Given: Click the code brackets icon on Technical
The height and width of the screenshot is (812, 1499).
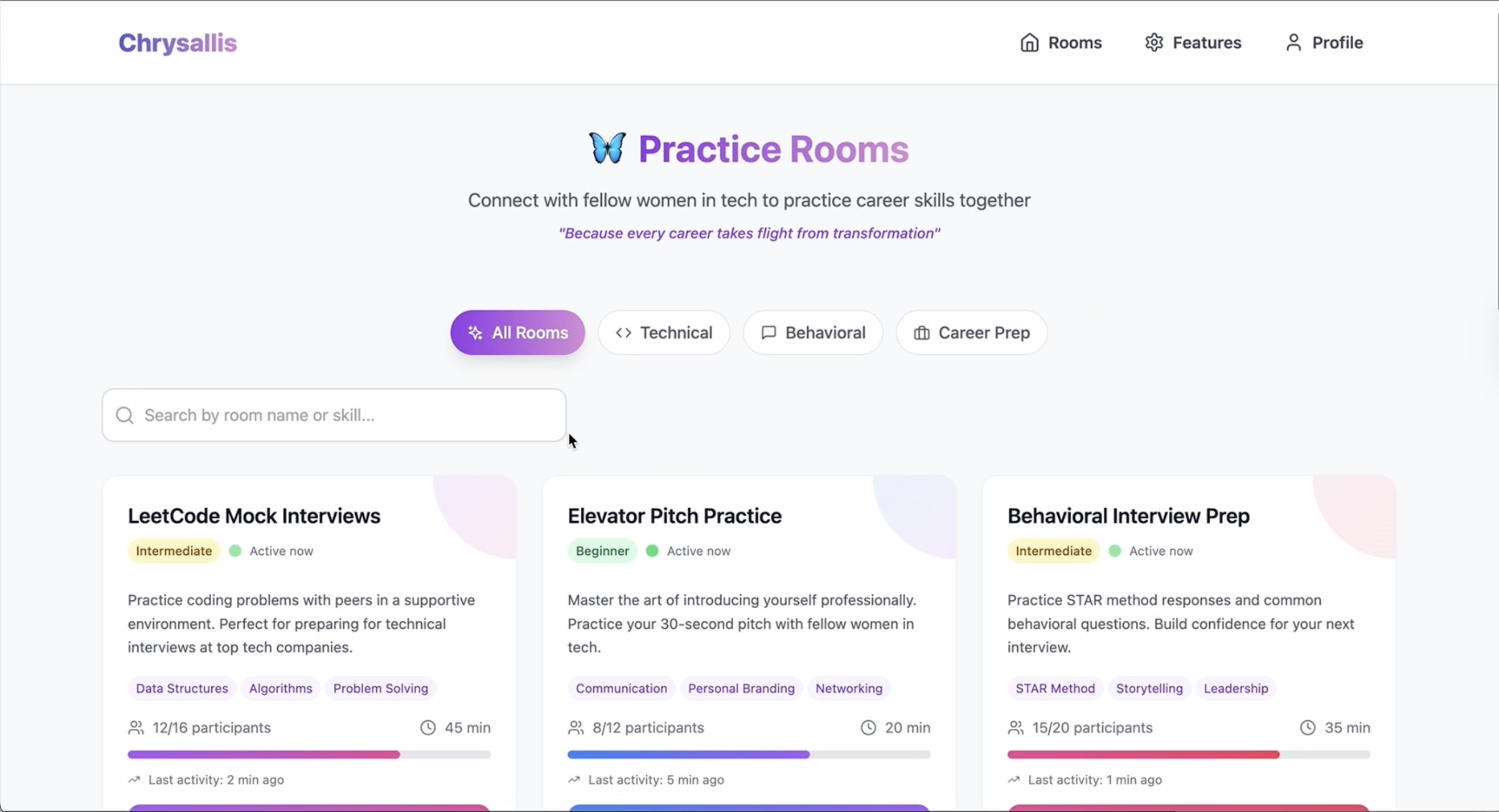Looking at the screenshot, I should [623, 333].
